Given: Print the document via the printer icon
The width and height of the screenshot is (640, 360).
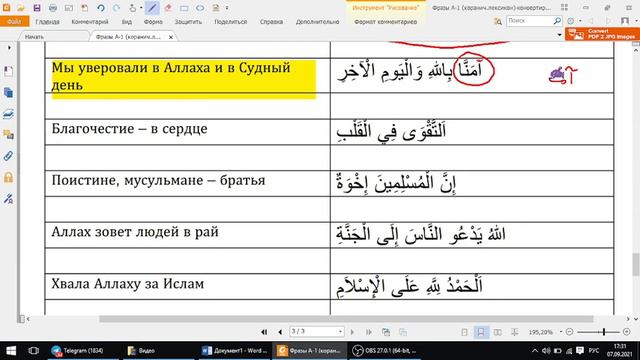Looking at the screenshot, I should point(53,8).
